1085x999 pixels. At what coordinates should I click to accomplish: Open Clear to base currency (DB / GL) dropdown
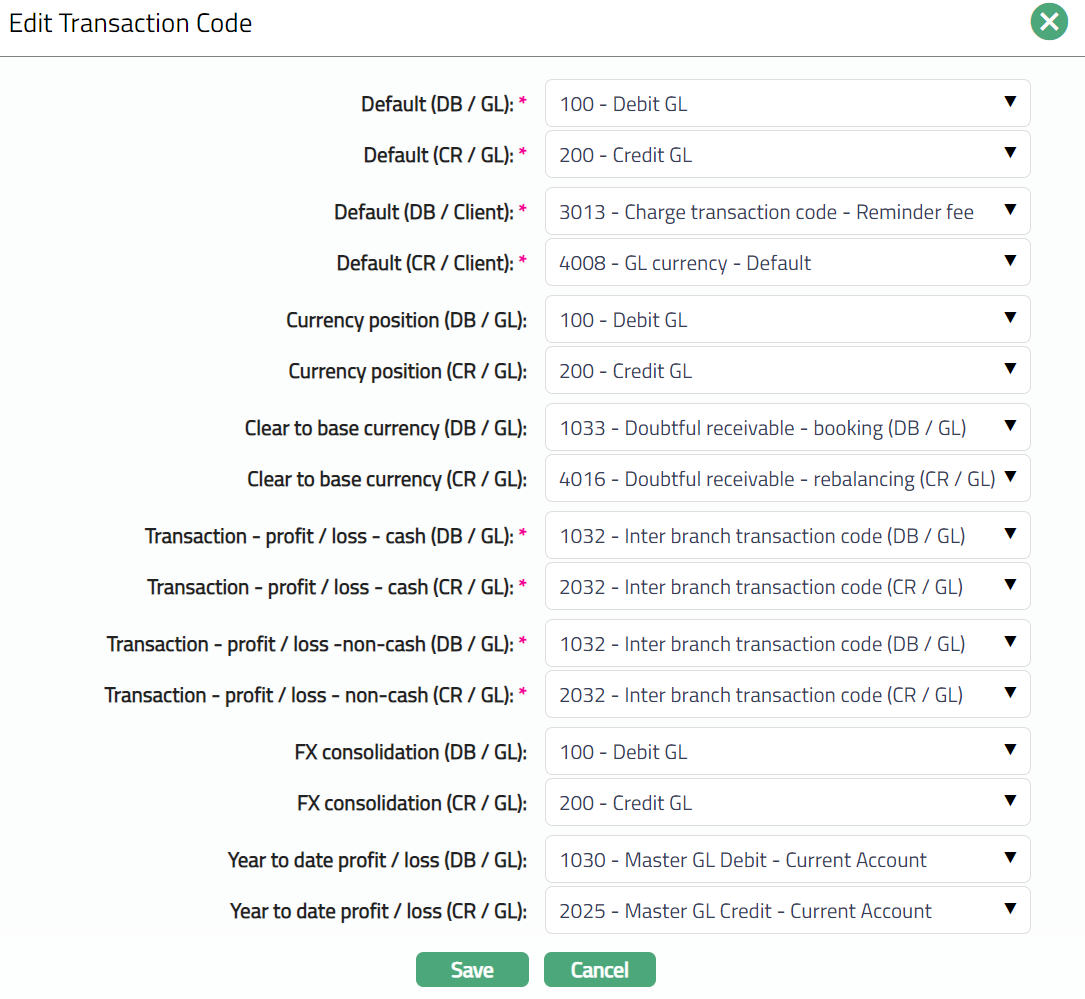click(787, 428)
